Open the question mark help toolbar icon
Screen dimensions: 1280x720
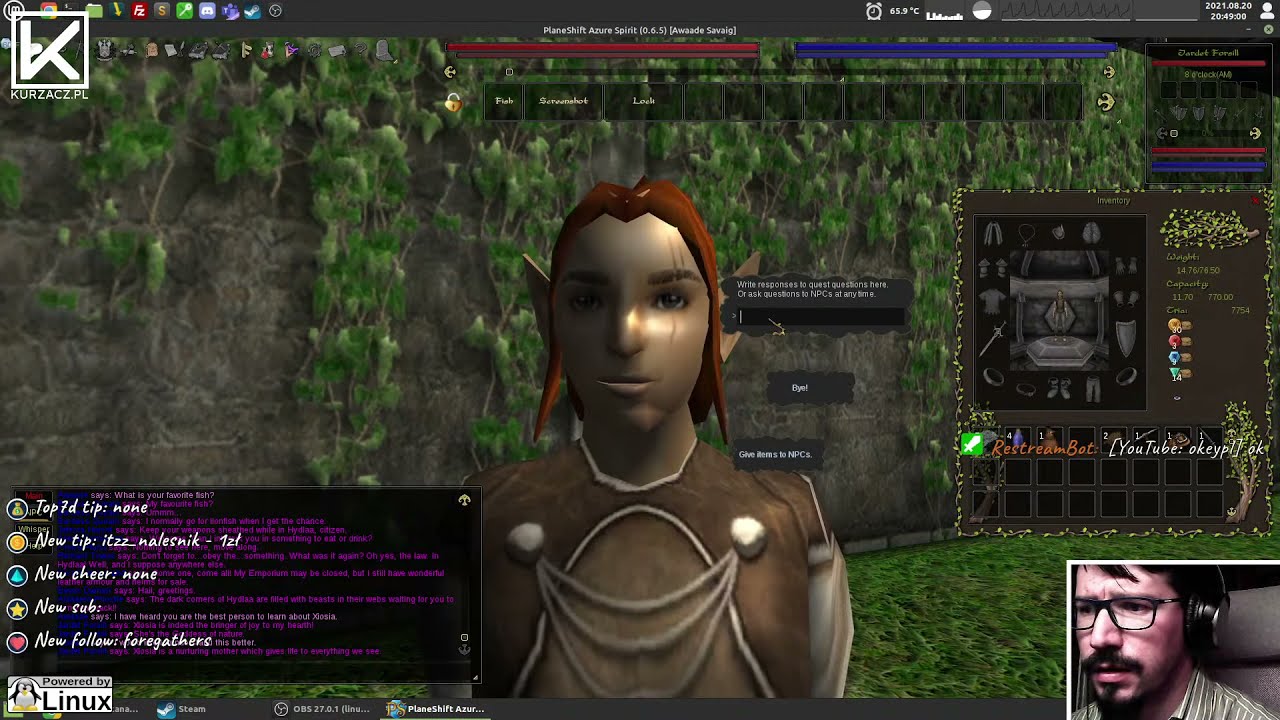(360, 49)
